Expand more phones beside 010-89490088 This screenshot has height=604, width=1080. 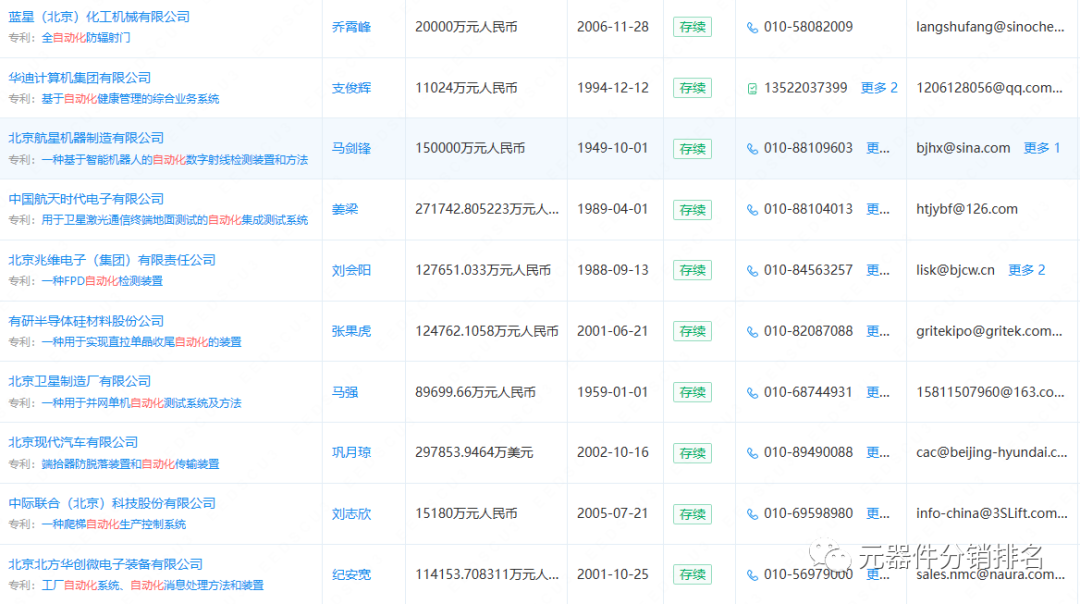[x=878, y=452]
